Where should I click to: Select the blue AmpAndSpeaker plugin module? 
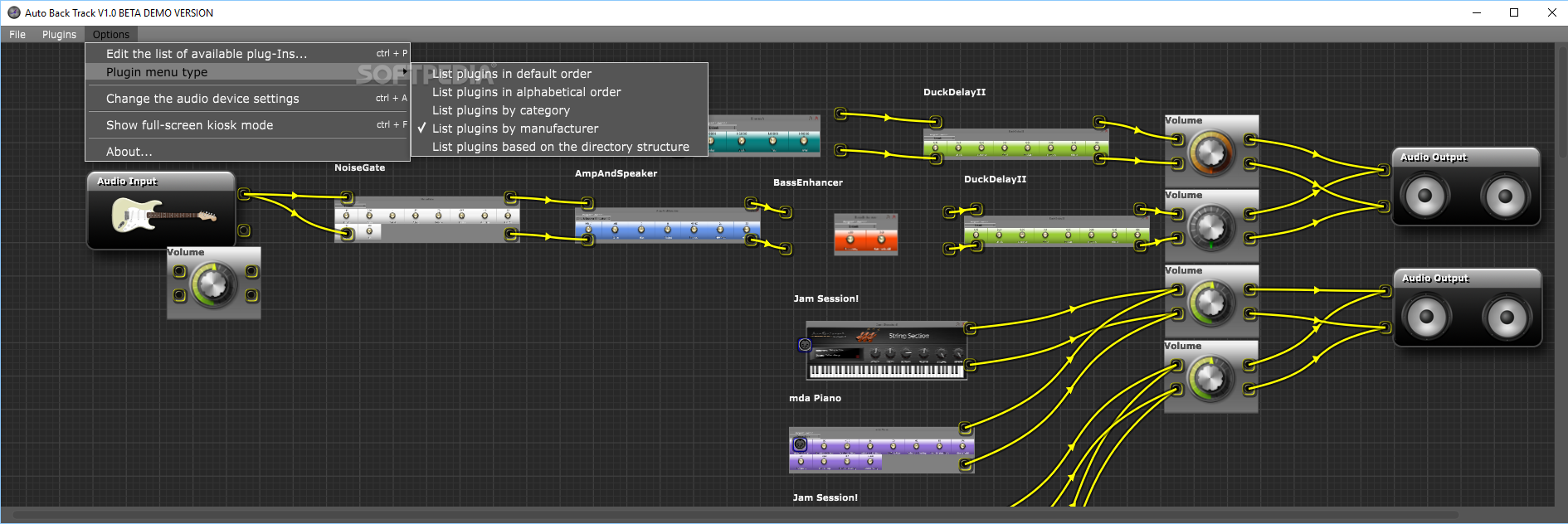[668, 225]
